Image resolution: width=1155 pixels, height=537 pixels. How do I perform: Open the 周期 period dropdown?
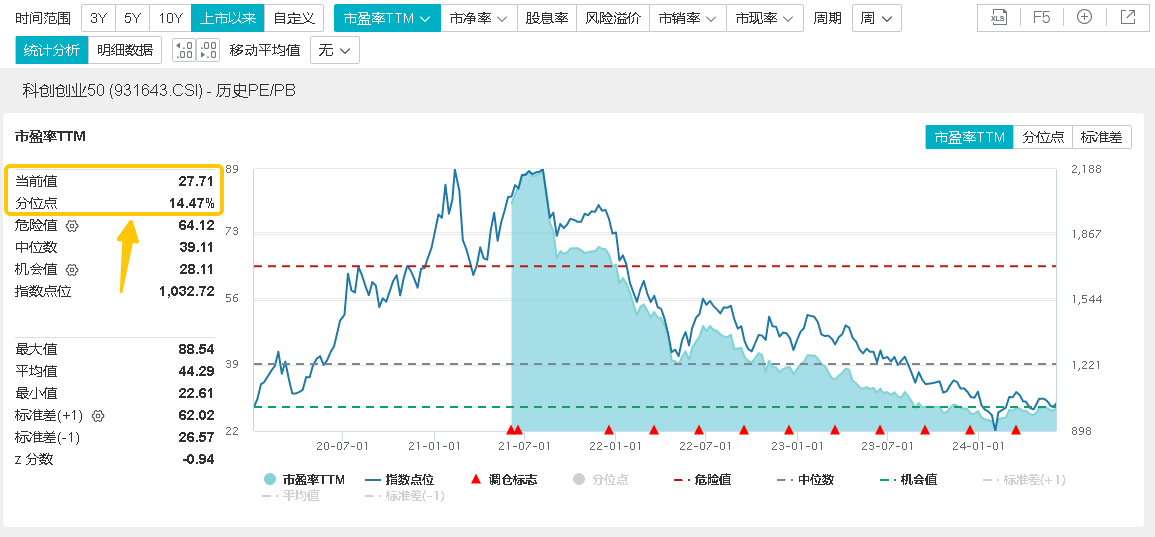pos(877,18)
